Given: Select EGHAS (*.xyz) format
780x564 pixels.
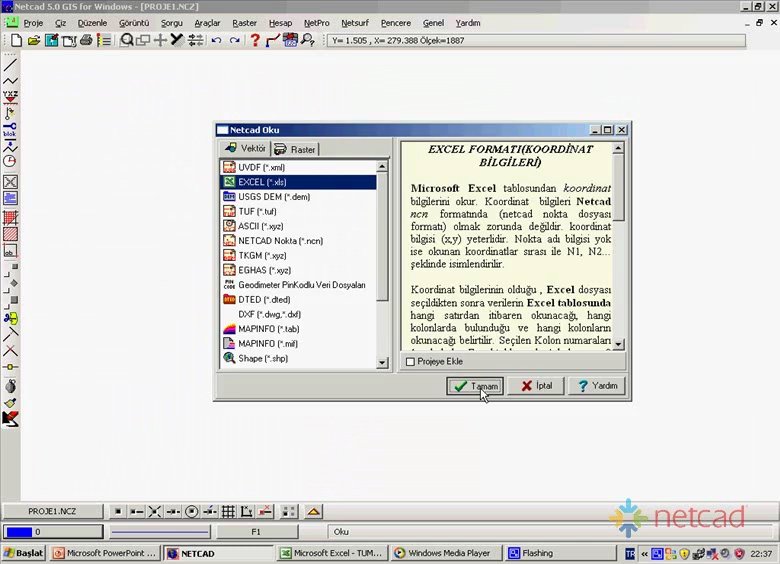Looking at the screenshot, I should tap(298, 270).
